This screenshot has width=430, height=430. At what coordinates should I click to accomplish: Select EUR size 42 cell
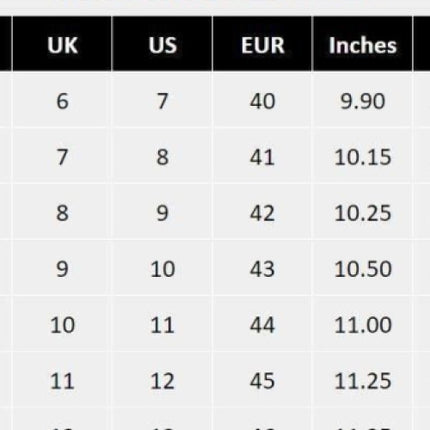(262, 213)
